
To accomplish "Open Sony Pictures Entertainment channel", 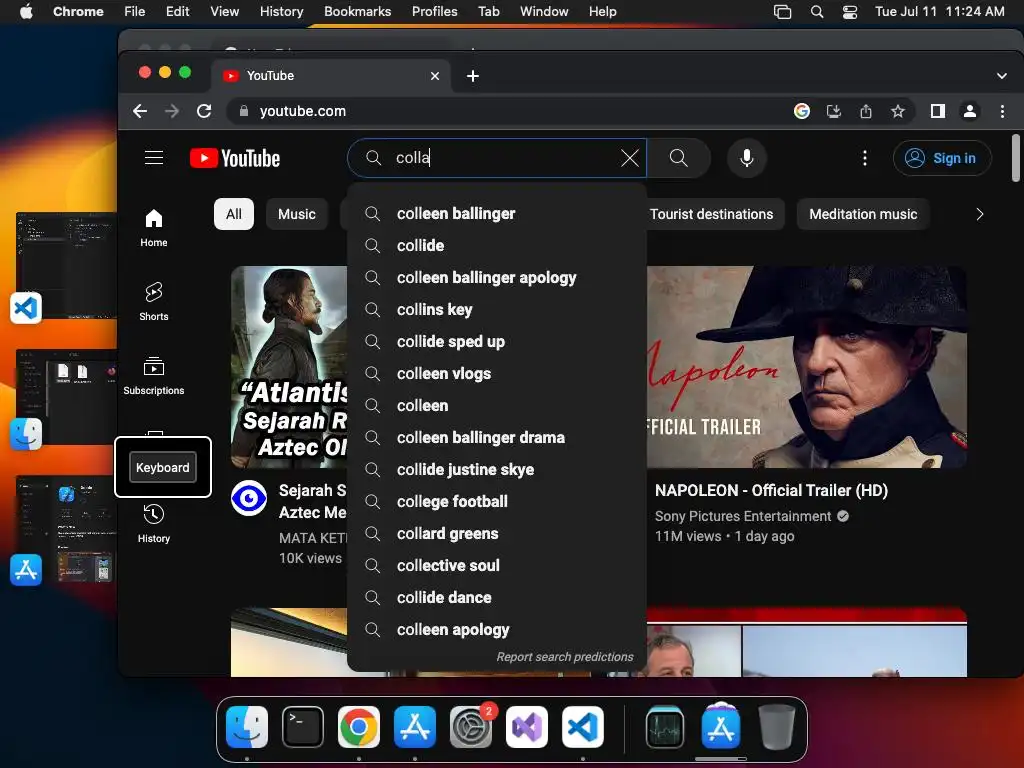I will point(743,516).
